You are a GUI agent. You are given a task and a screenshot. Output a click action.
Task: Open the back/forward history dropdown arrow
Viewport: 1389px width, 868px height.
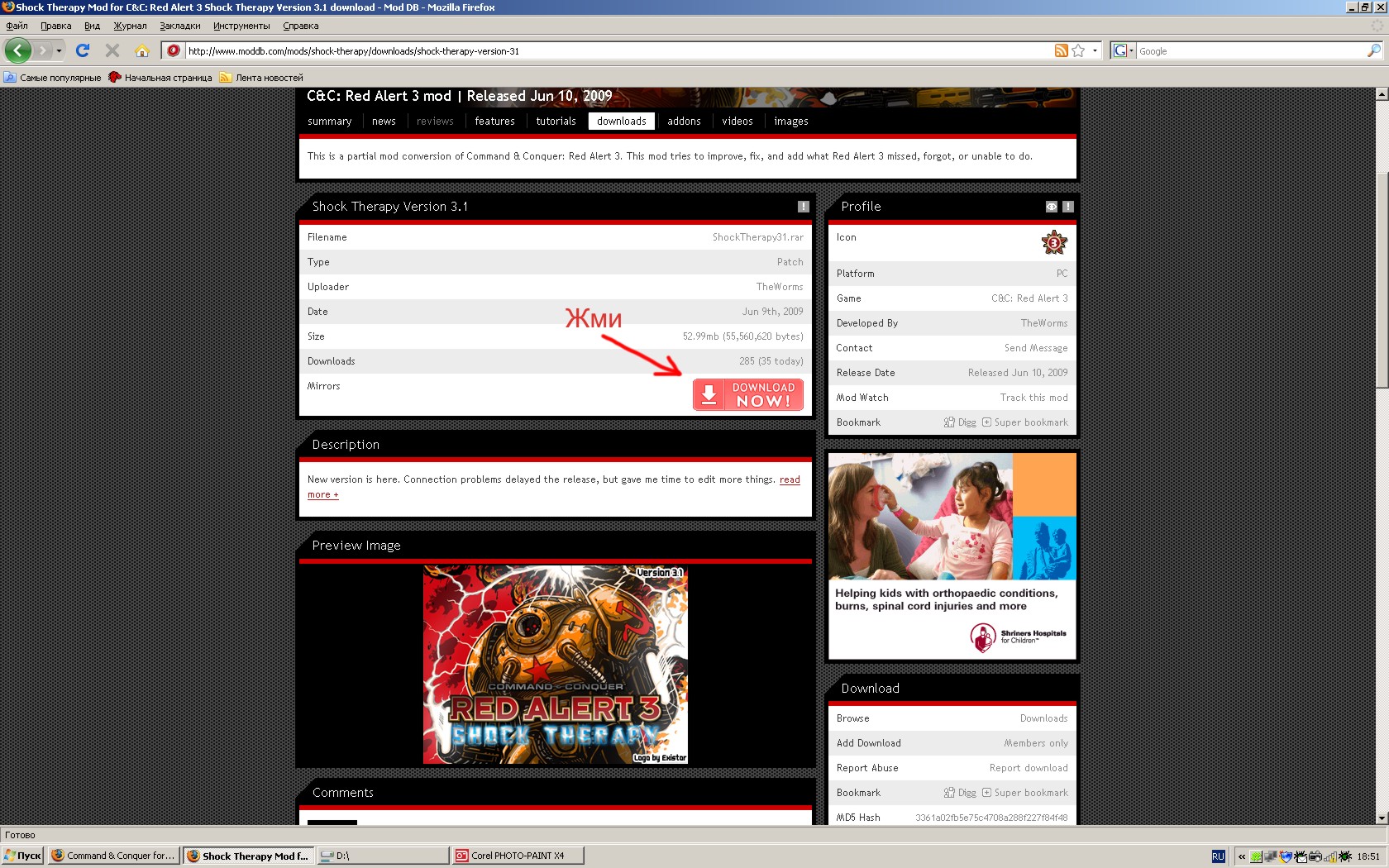coord(59,50)
